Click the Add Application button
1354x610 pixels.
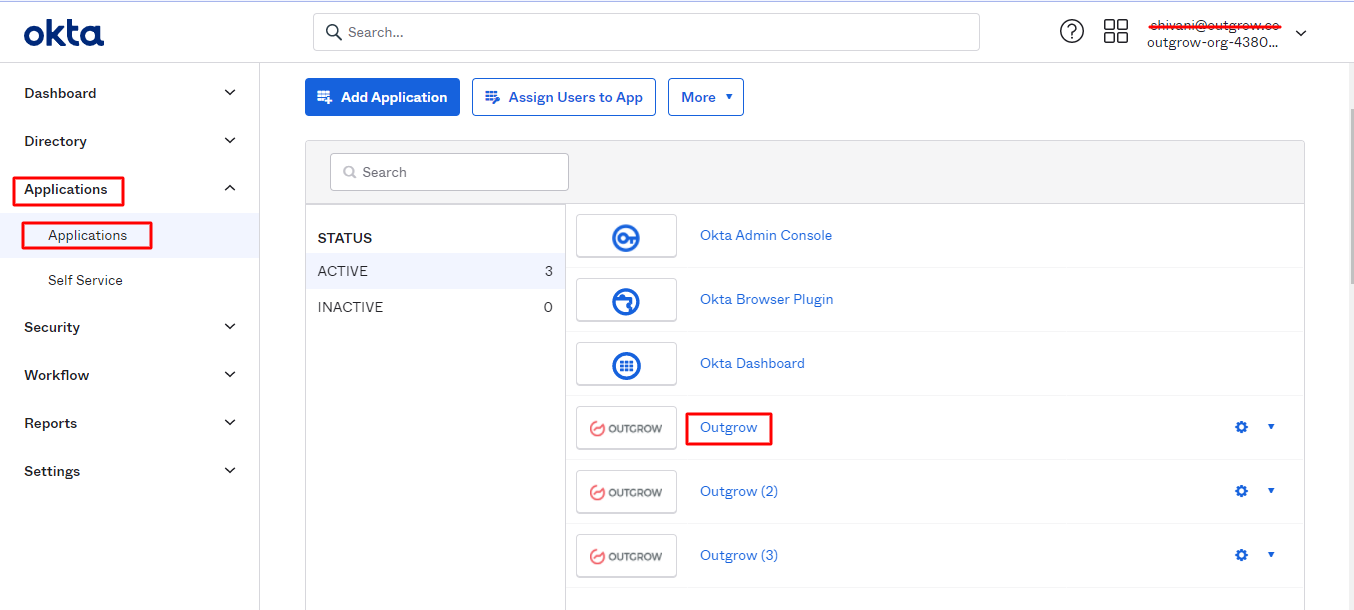[382, 97]
